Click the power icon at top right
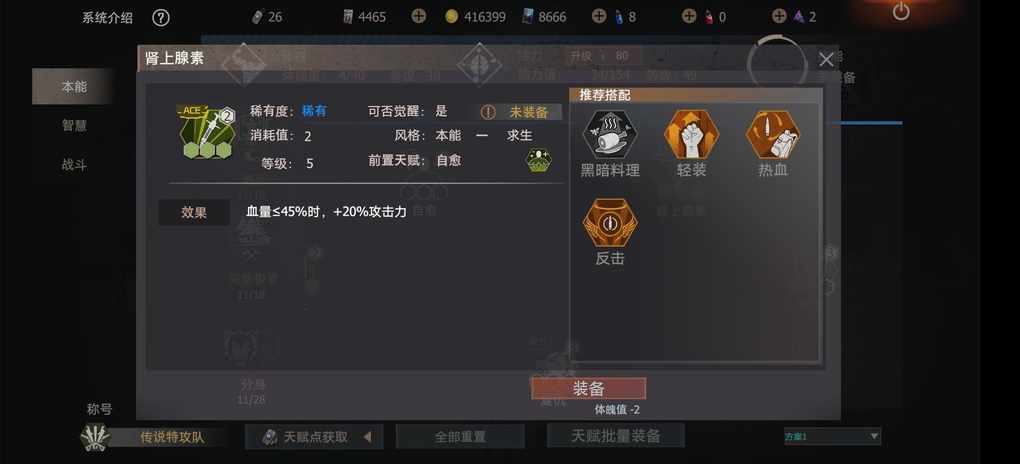1020x464 pixels. click(x=901, y=11)
